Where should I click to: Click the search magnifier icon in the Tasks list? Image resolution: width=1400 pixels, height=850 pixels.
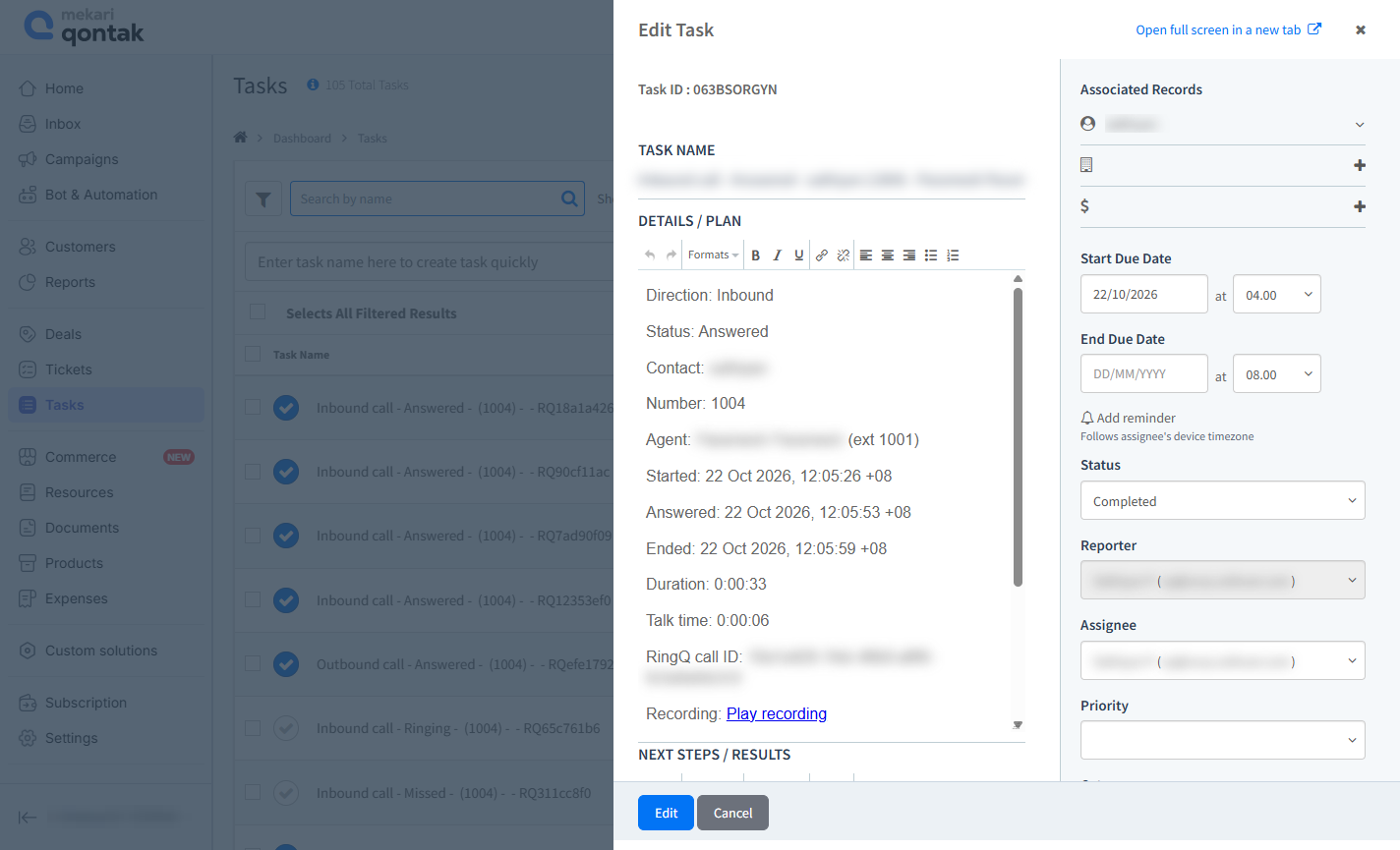pyautogui.click(x=569, y=198)
